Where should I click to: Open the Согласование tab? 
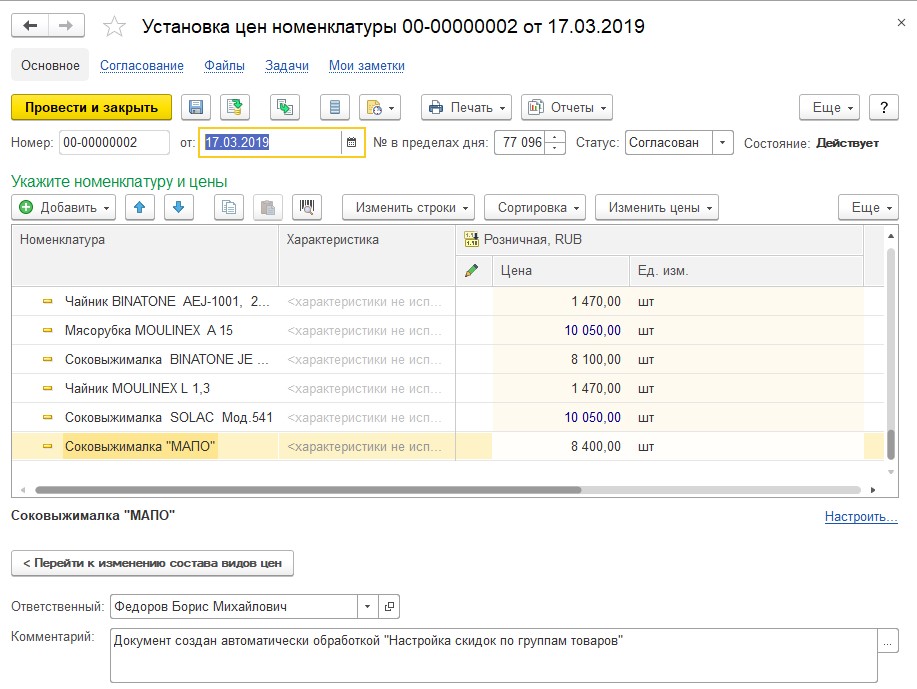coord(142,66)
